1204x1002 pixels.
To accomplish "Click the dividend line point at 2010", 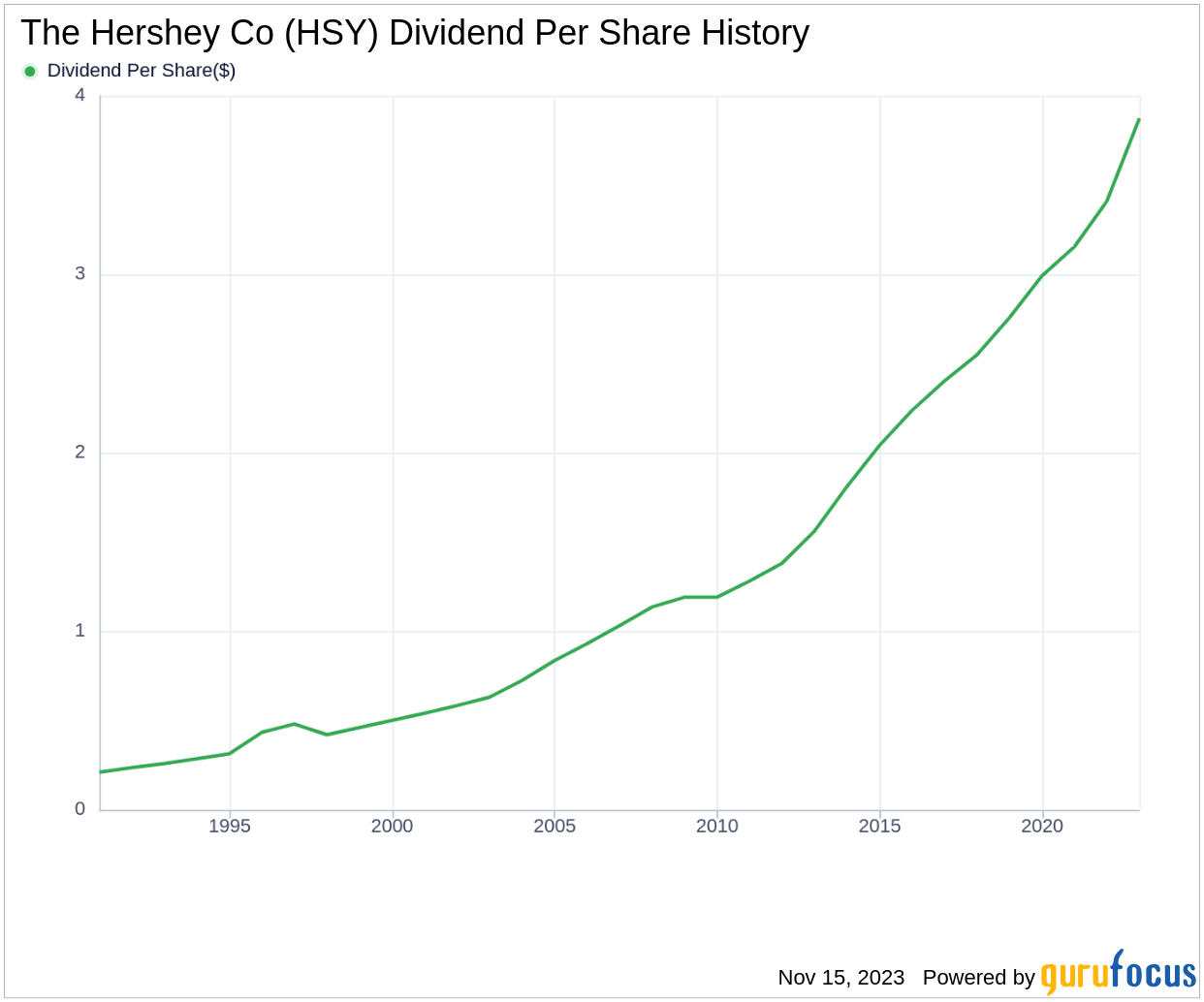I will 717,597.
